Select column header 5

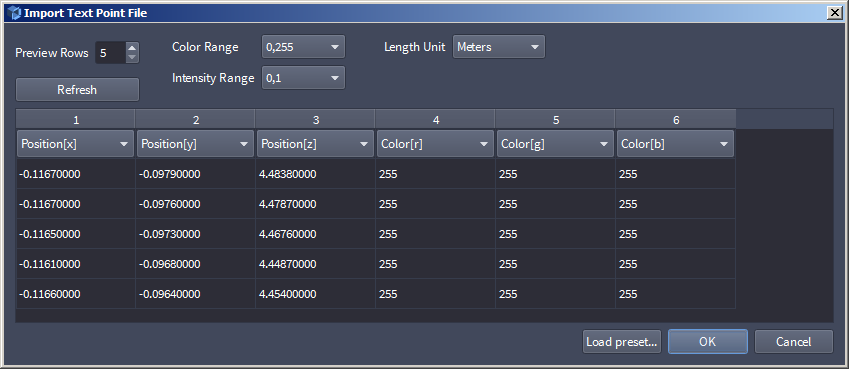pos(556,120)
